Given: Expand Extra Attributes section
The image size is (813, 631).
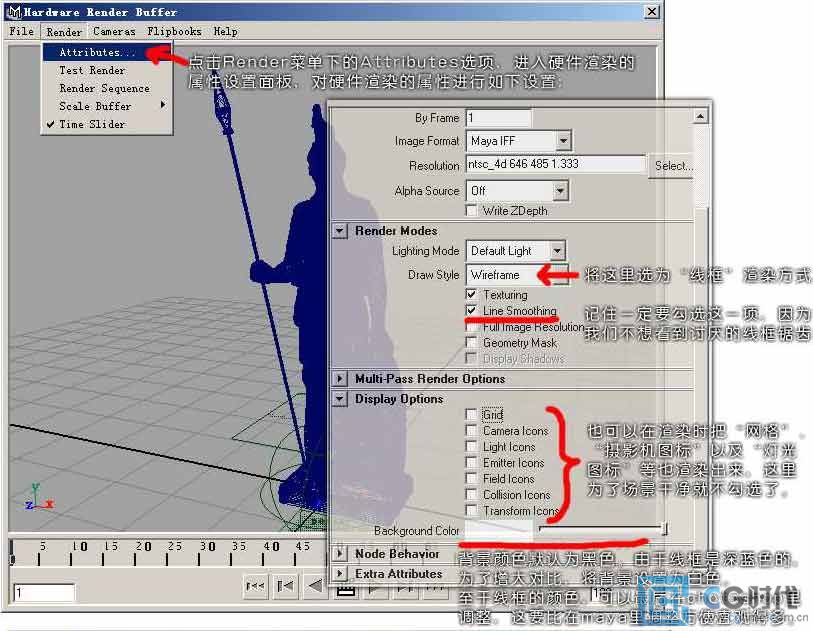Looking at the screenshot, I should [x=340, y=573].
